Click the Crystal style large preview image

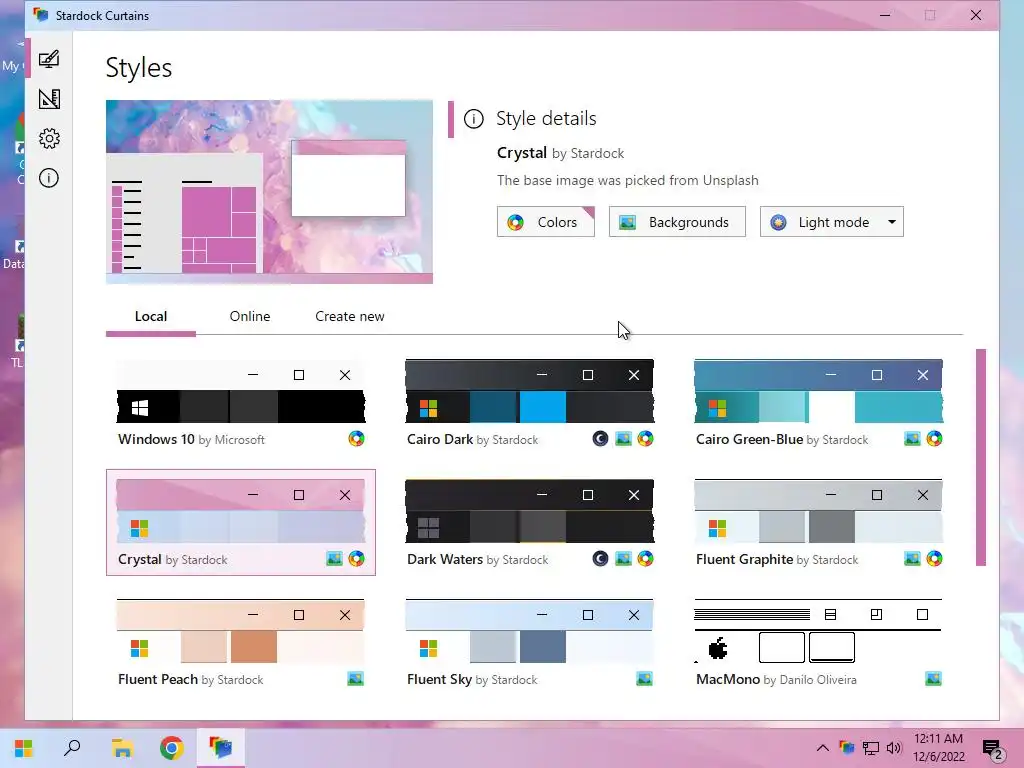(x=269, y=192)
